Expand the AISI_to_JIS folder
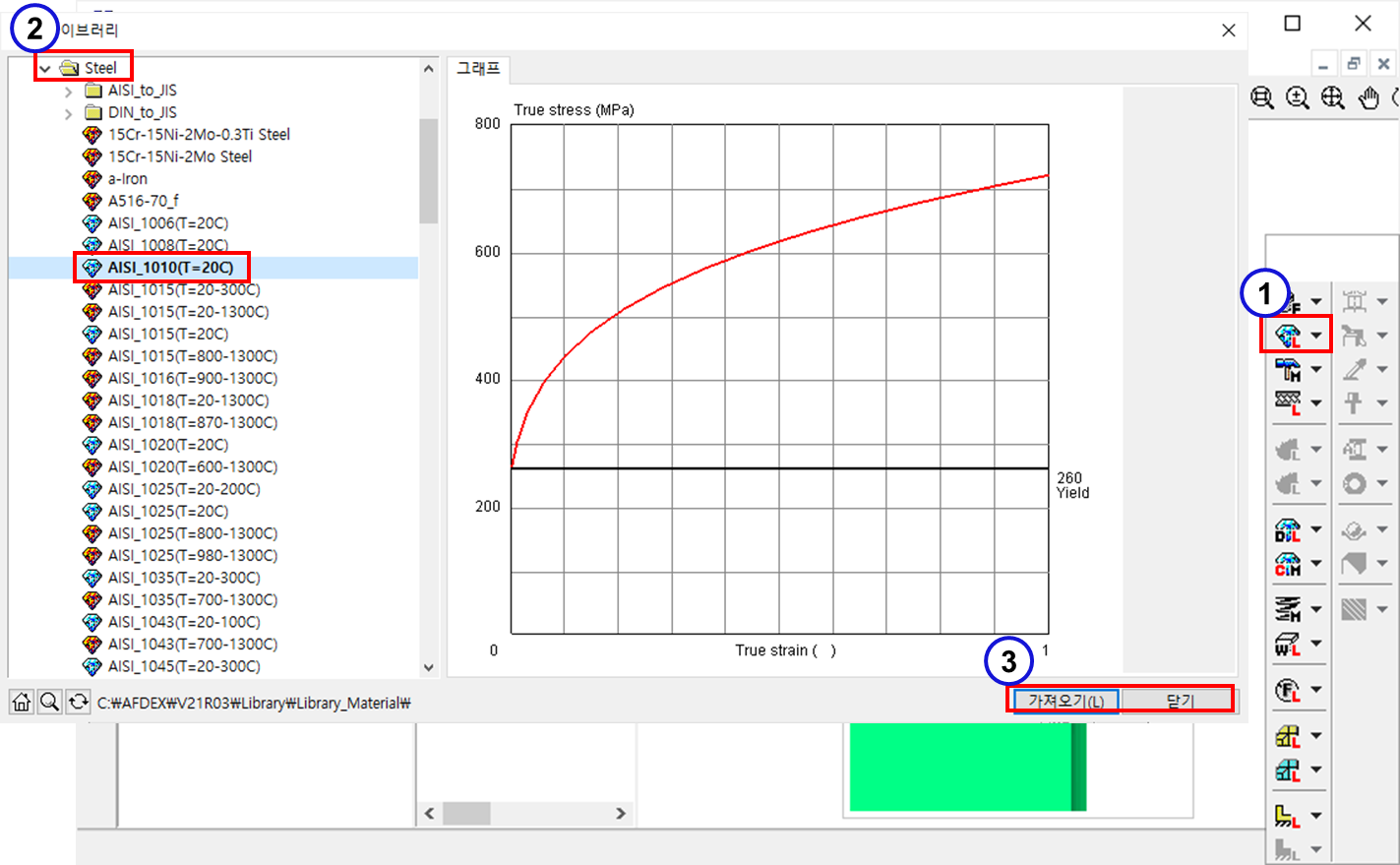This screenshot has width=1400, height=865. (68, 92)
